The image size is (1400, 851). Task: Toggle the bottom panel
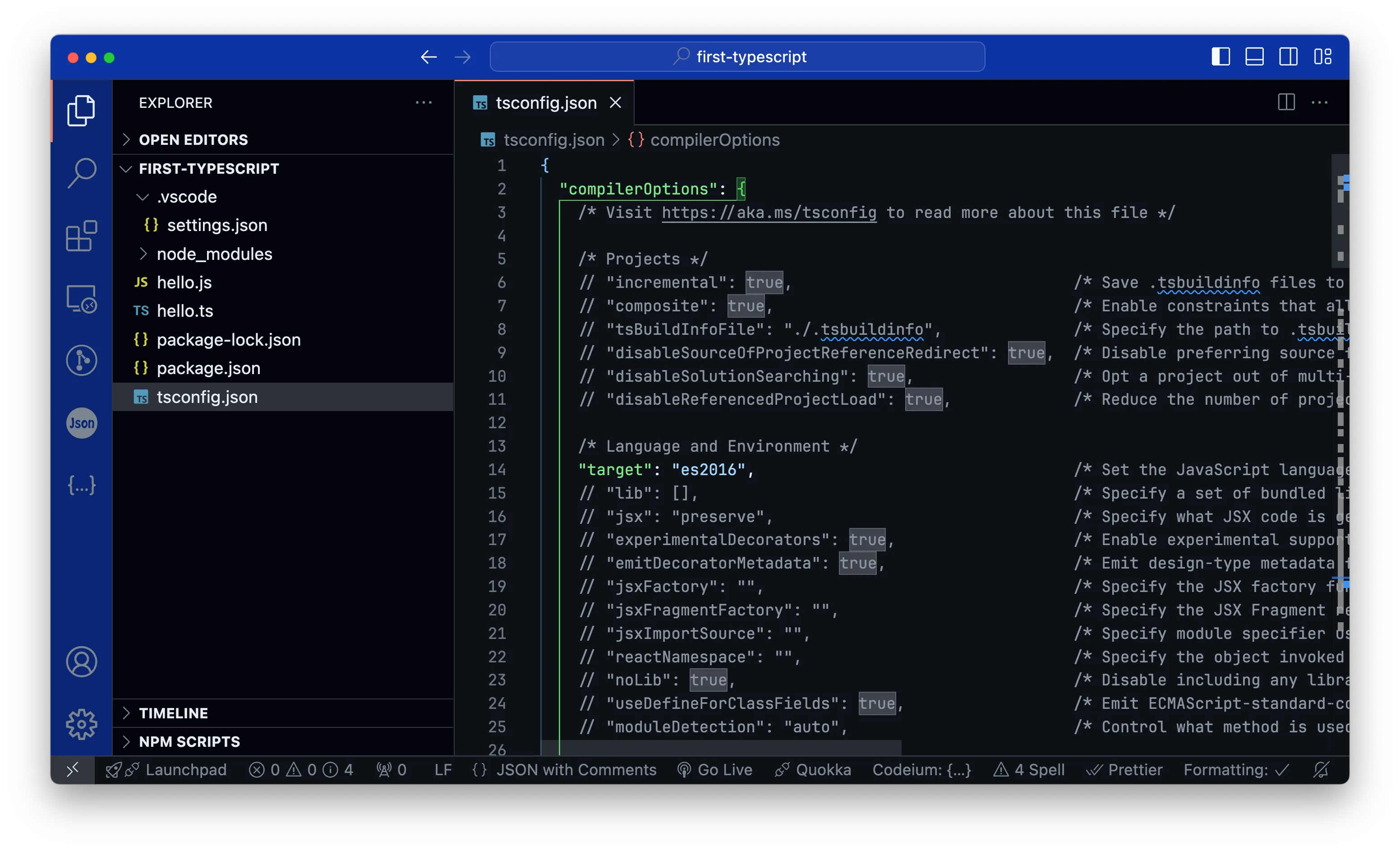1254,57
